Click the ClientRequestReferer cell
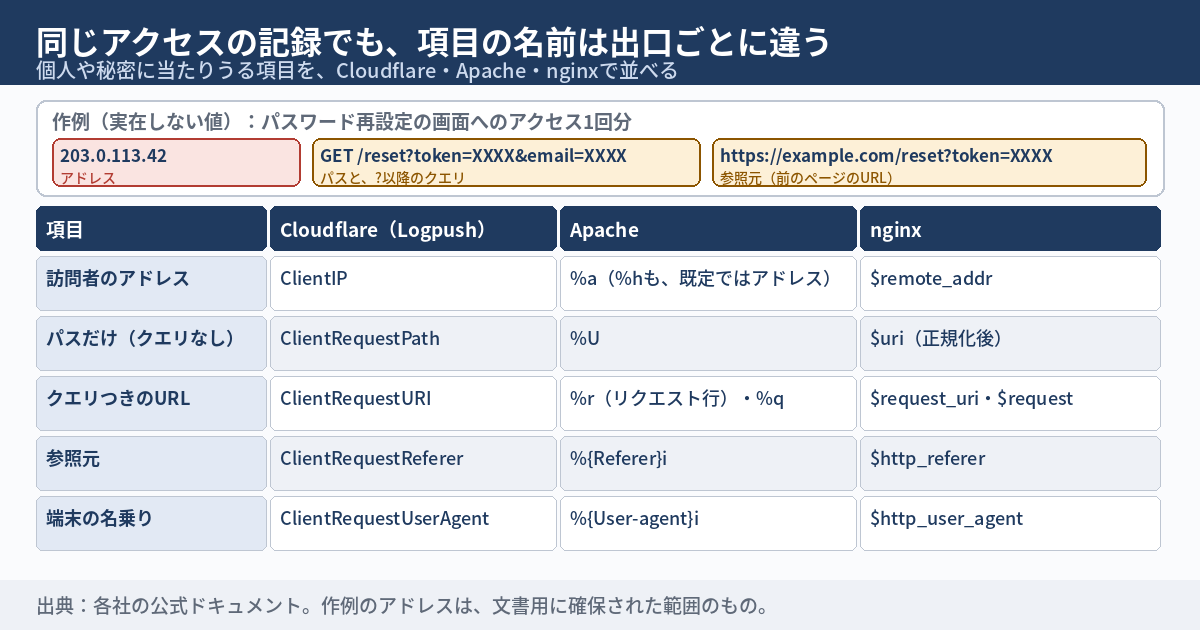1200x630 pixels. coord(413,463)
